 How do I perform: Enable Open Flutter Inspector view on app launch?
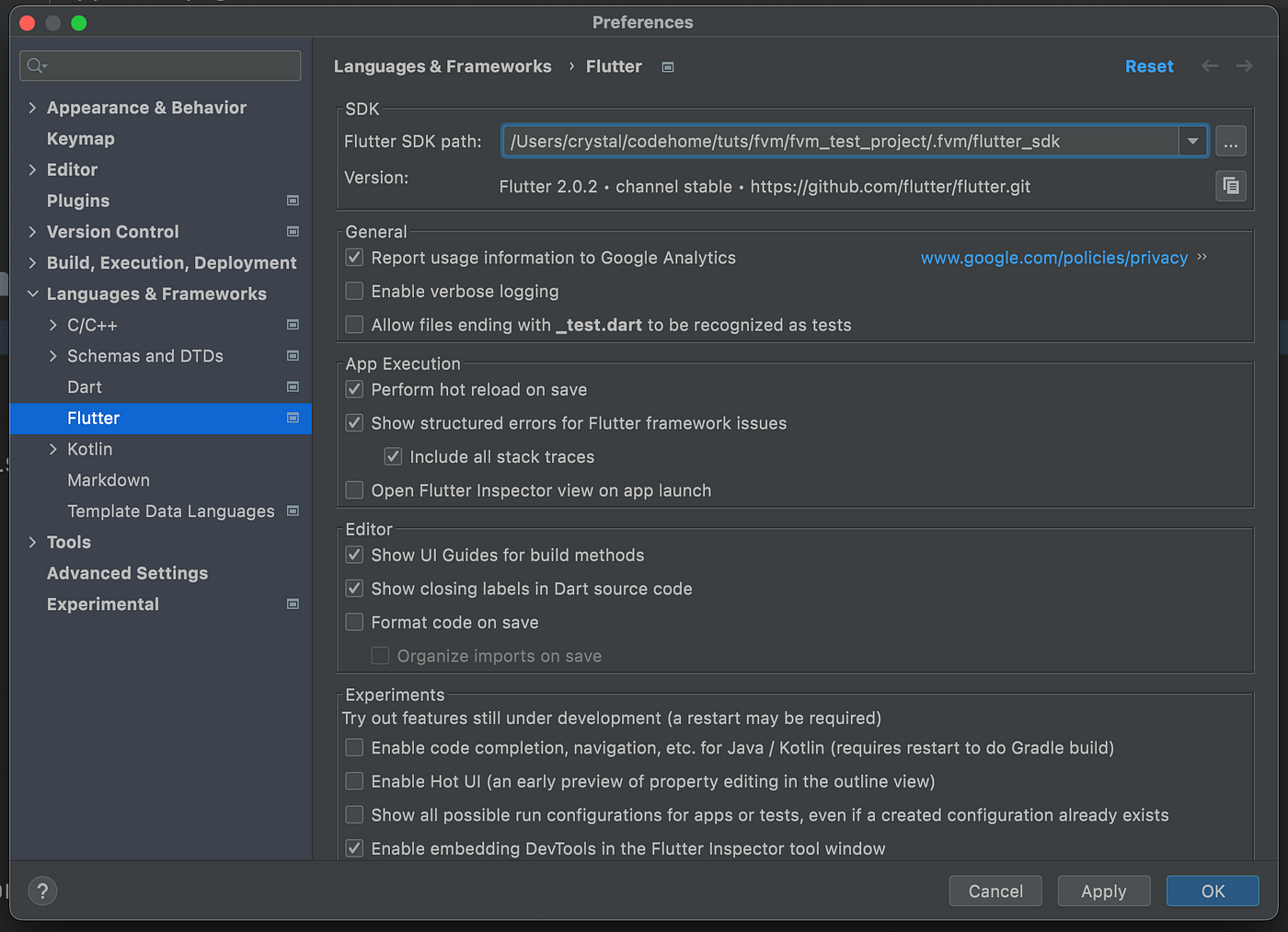click(354, 490)
